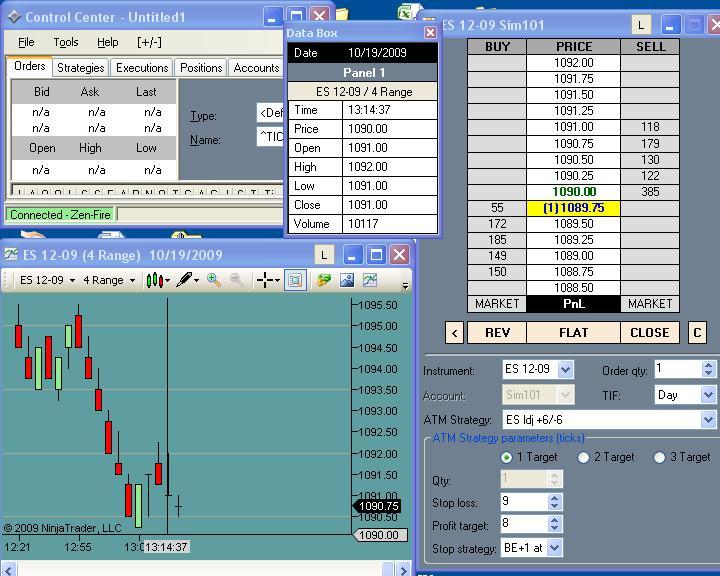Open the 4 Range interval dropdown

point(109,280)
